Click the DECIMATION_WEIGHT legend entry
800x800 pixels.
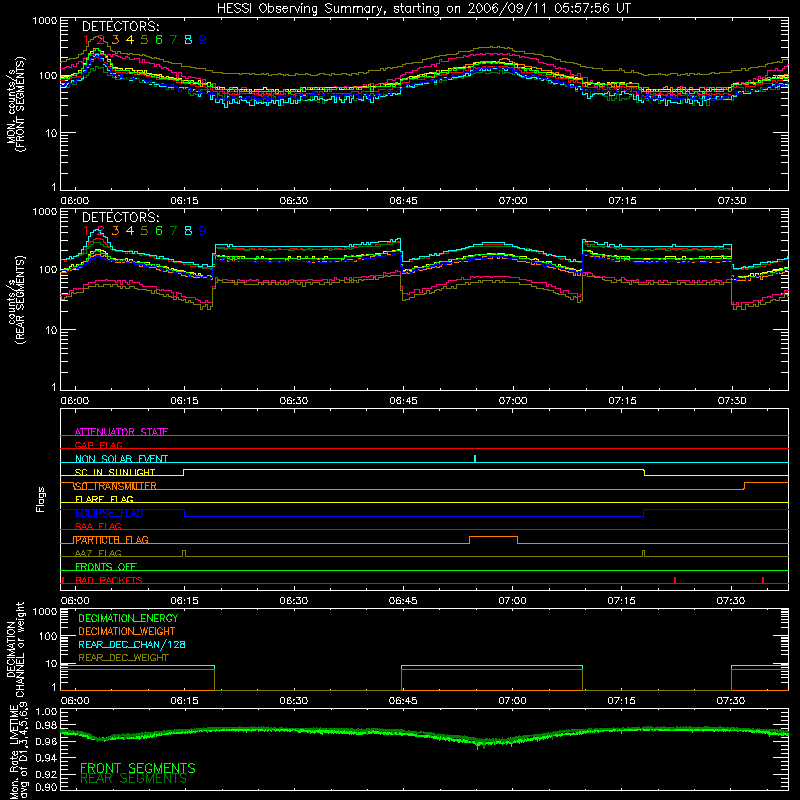[x=127, y=631]
